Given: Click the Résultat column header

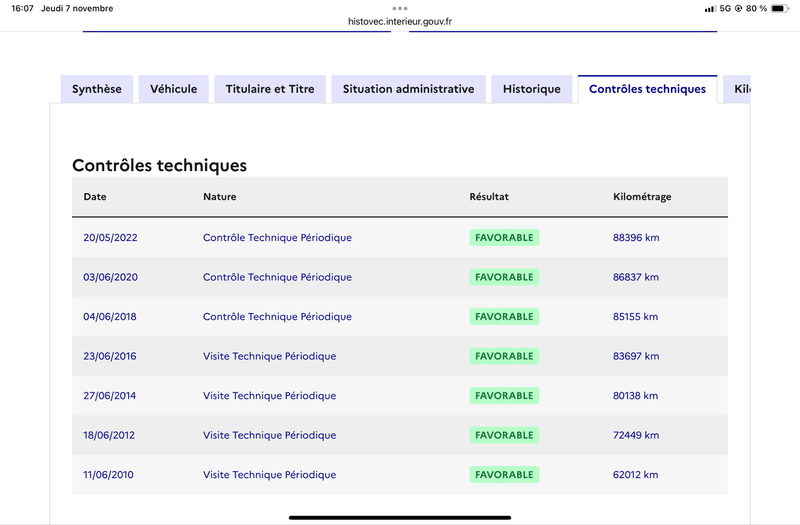Looking at the screenshot, I should (489, 196).
